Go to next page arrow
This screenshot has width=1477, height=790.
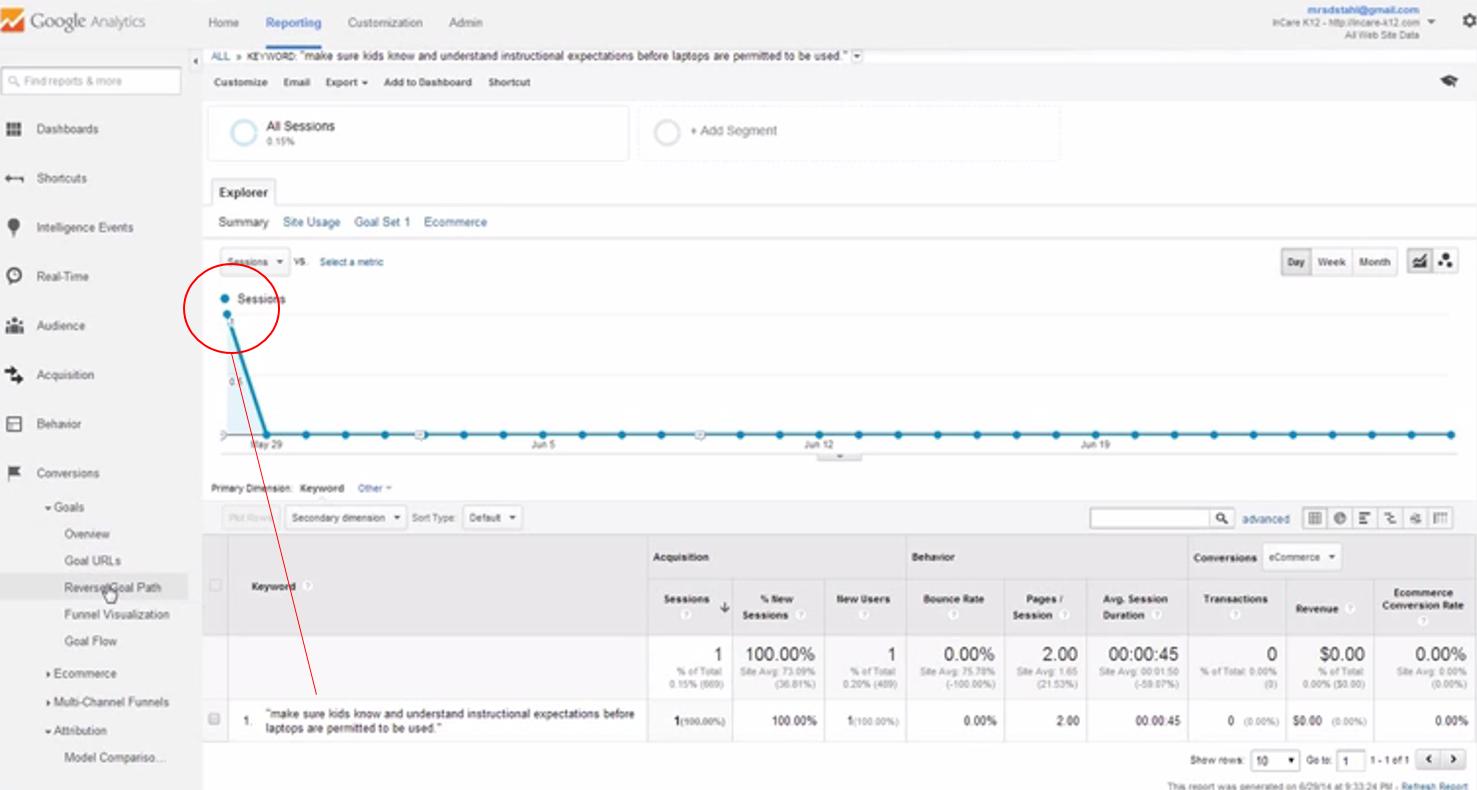click(1454, 760)
